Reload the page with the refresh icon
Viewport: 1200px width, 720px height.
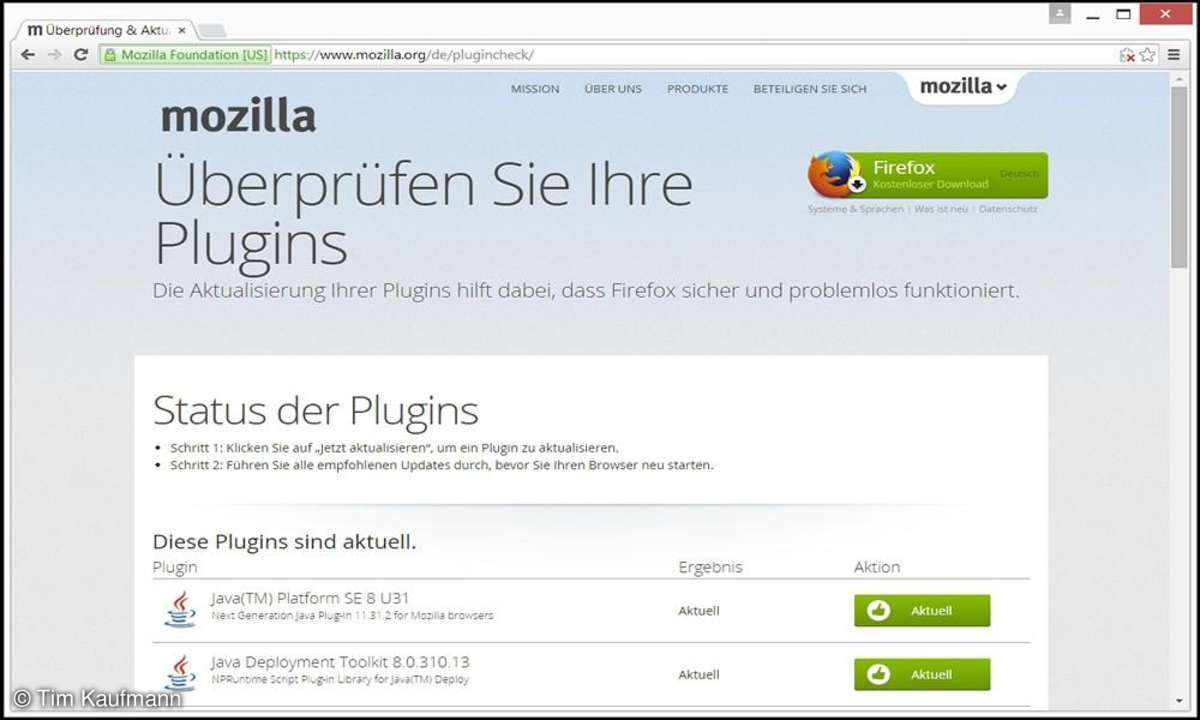pyautogui.click(x=82, y=55)
